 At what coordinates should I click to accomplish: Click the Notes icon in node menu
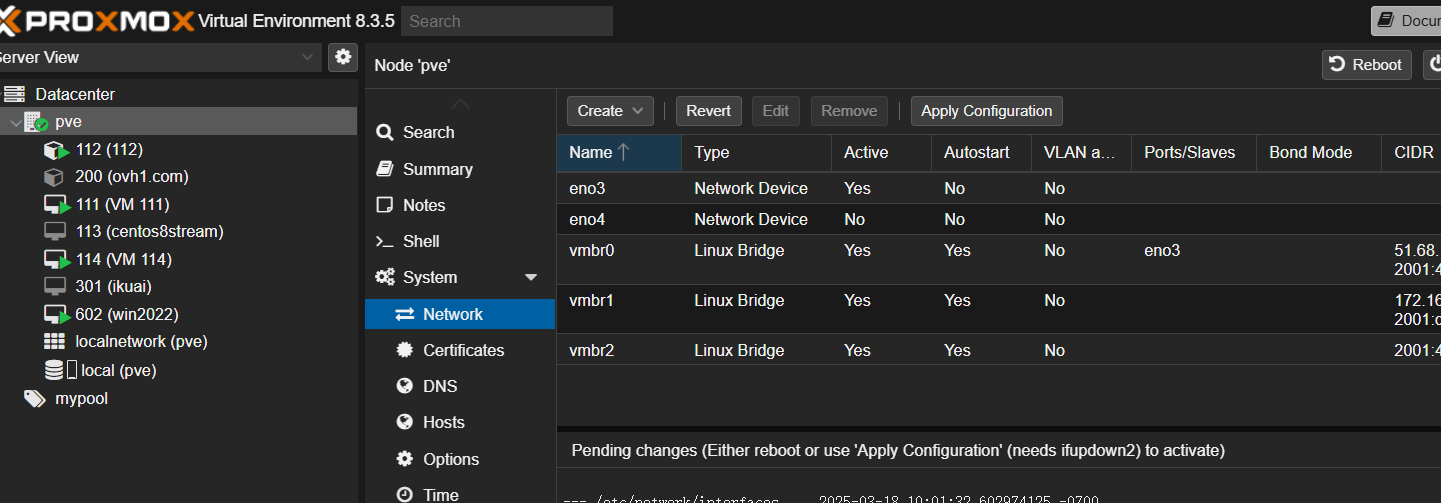pos(384,205)
